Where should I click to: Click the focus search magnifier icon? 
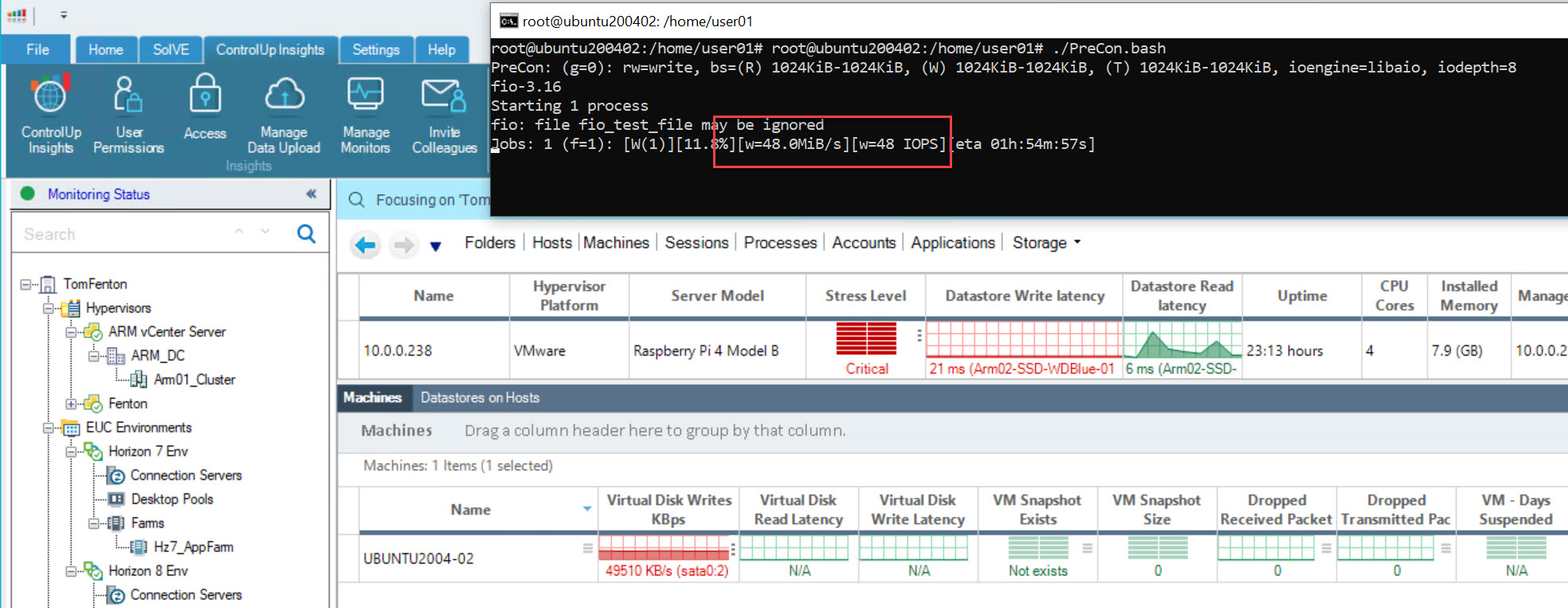pos(357,199)
